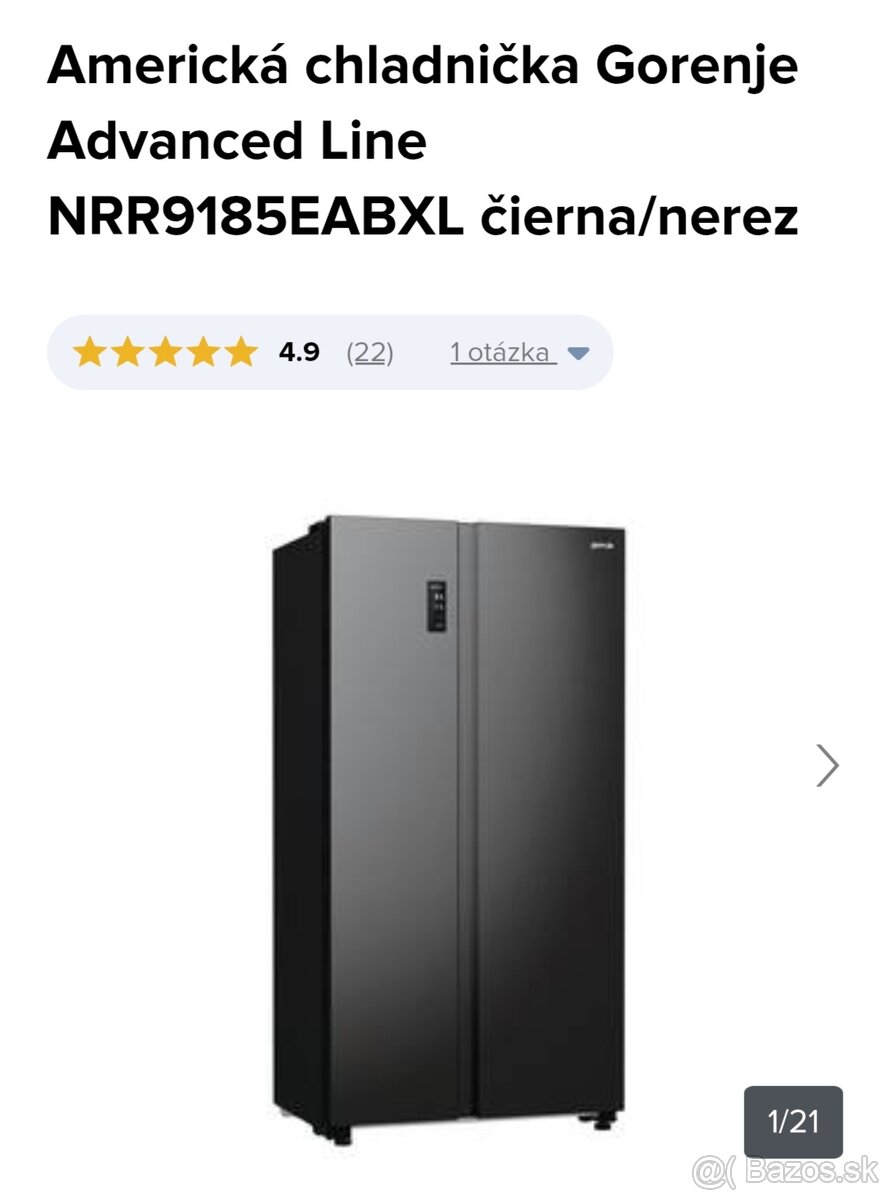Image resolution: width=890 pixels, height=1200 pixels.
Task: Click the first yellow rating star
Action: point(89,352)
